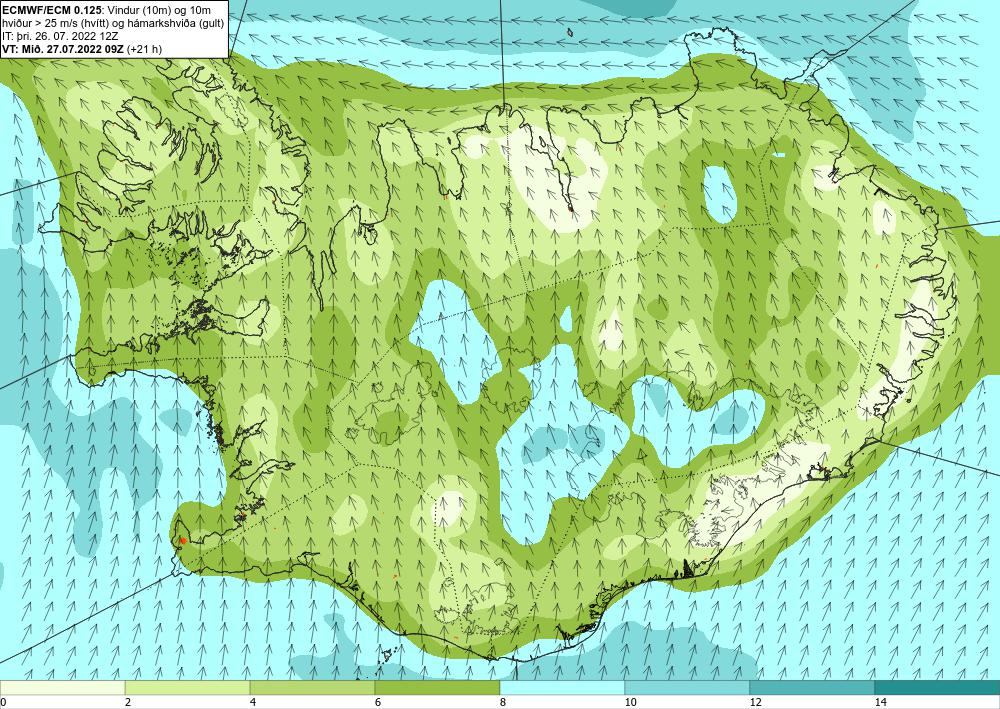Click the 8–10 m/s light cyan legend swatch
Screen dimensions: 1000x709
click(562, 687)
